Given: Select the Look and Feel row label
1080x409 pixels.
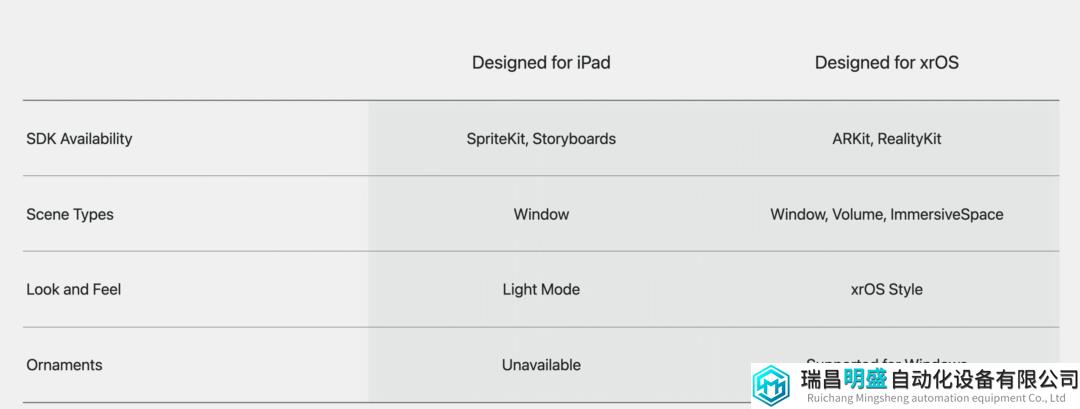Looking at the screenshot, I should click(x=74, y=289).
